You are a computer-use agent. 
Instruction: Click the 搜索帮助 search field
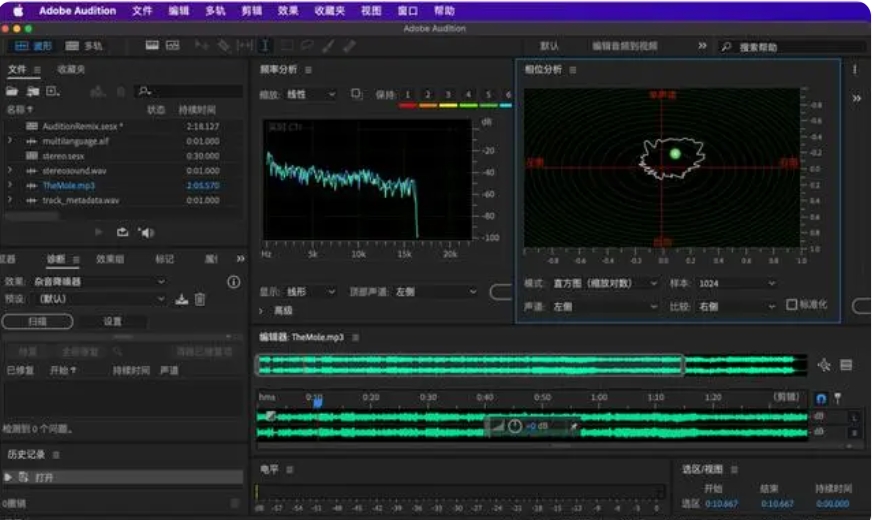pos(794,47)
